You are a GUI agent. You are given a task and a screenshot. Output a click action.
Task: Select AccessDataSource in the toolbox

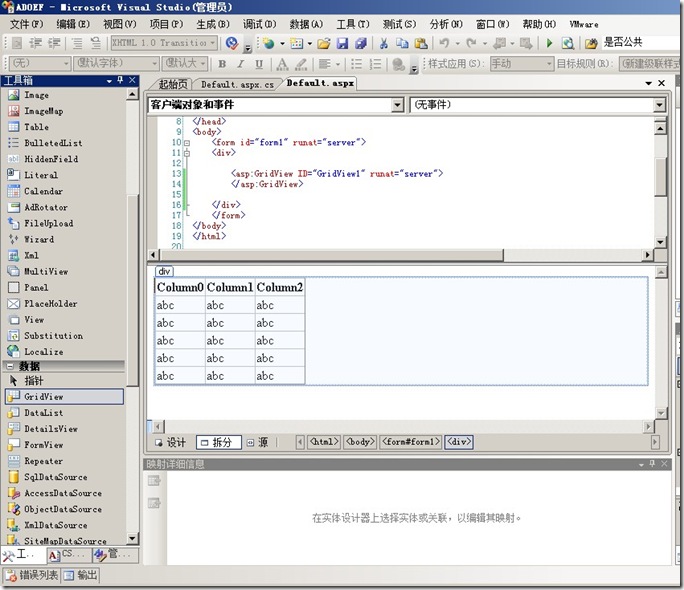[x=64, y=493]
